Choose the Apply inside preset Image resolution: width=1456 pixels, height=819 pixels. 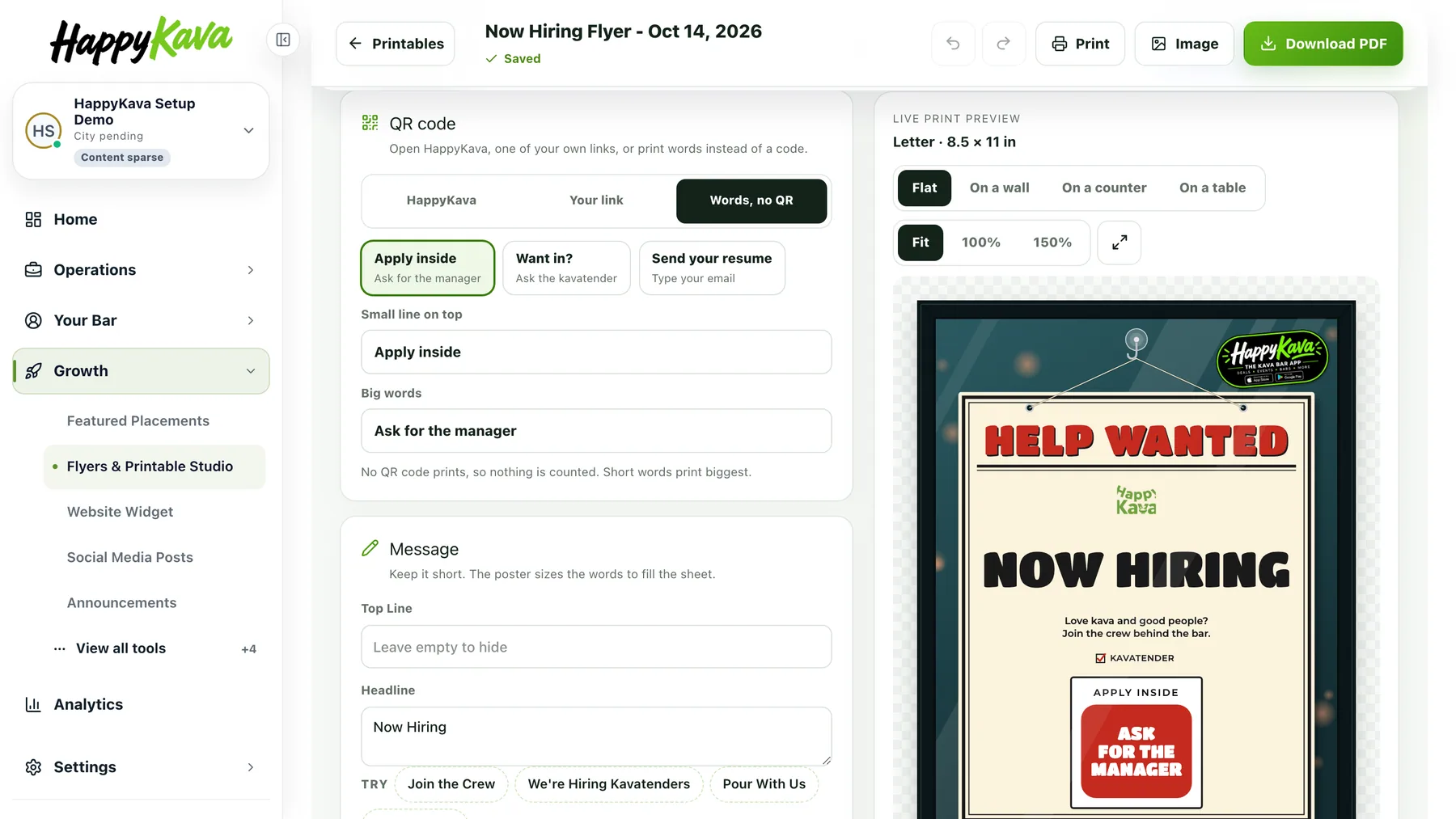(427, 268)
